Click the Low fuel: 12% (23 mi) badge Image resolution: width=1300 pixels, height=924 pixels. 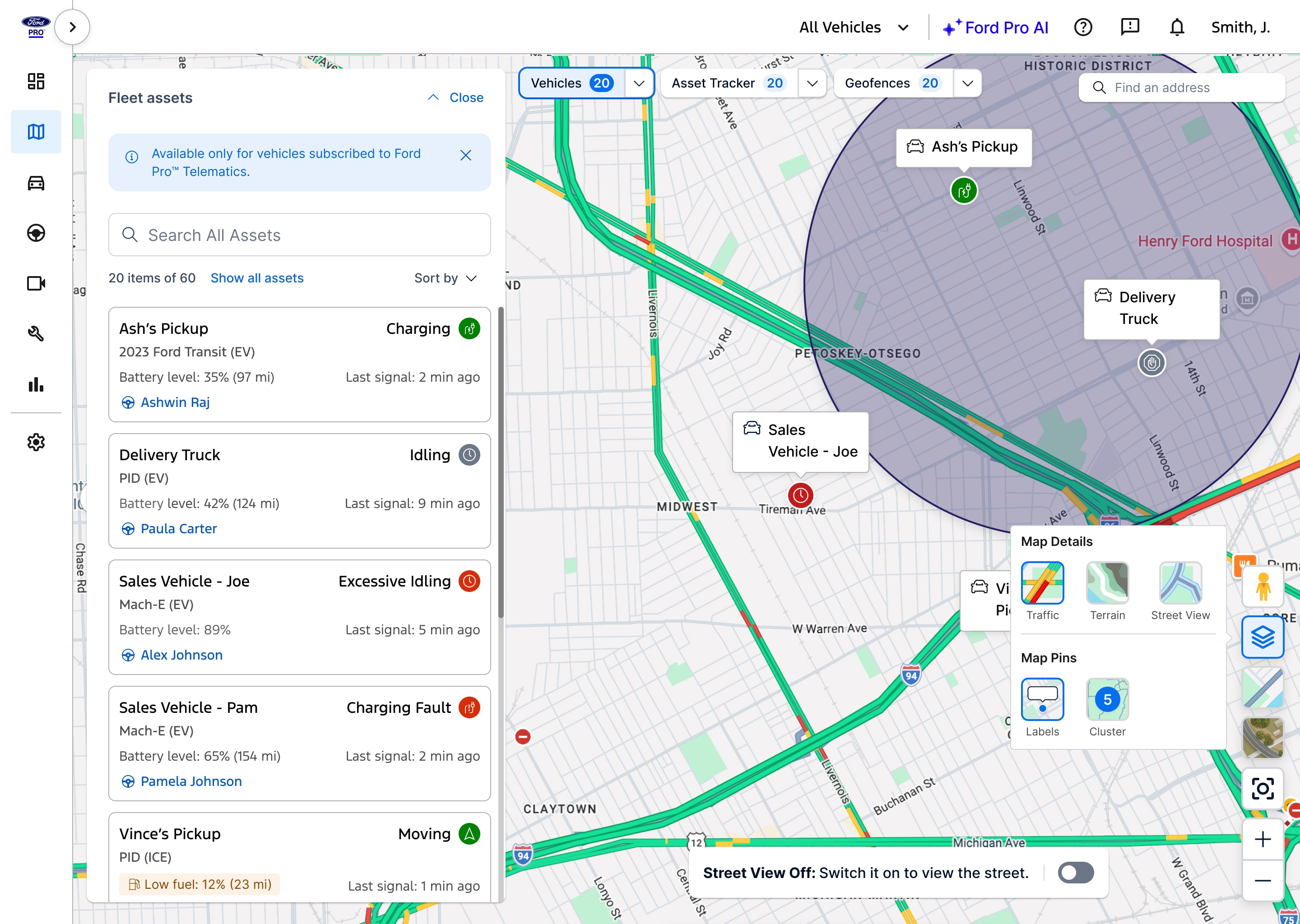[200, 884]
